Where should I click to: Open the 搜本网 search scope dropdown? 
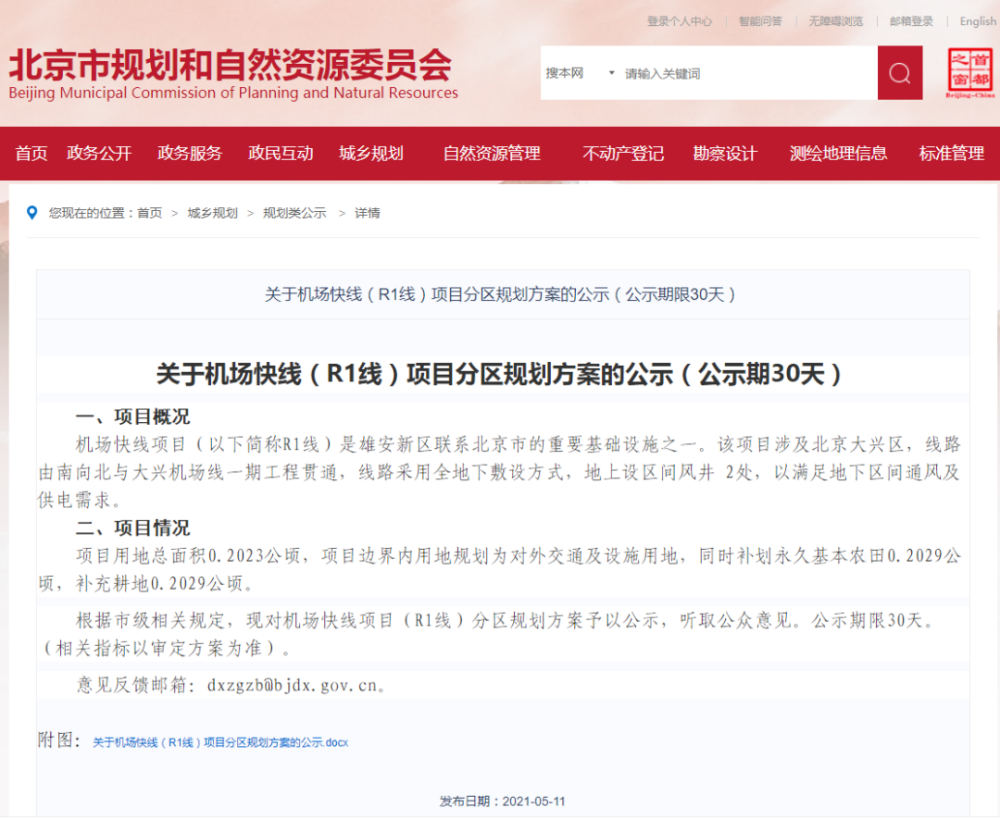click(580, 73)
